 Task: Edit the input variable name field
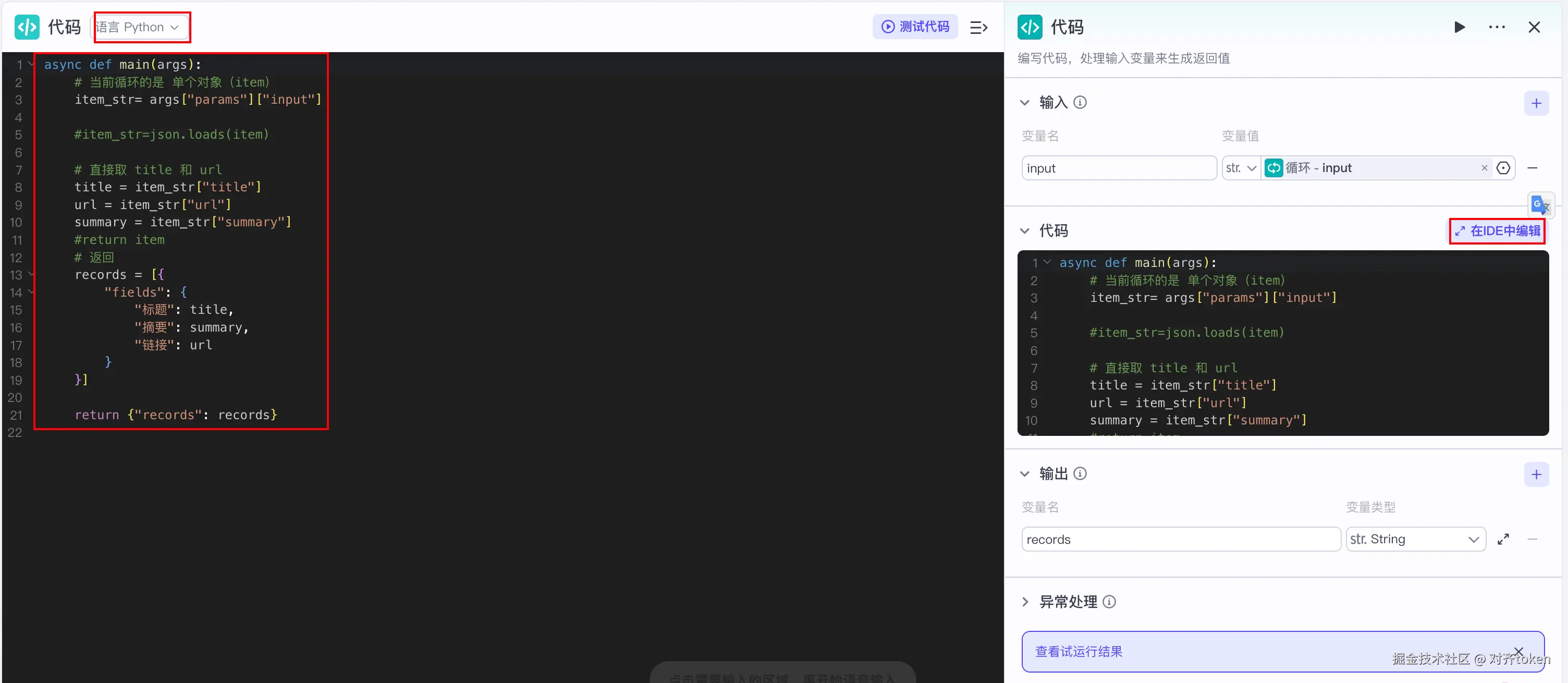[1118, 168]
